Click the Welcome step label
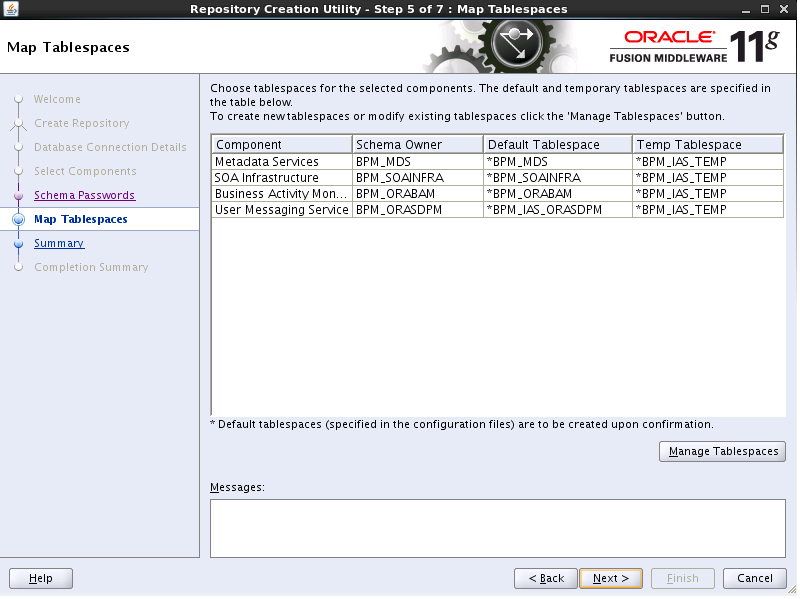This screenshot has width=800, height=599. [x=57, y=99]
